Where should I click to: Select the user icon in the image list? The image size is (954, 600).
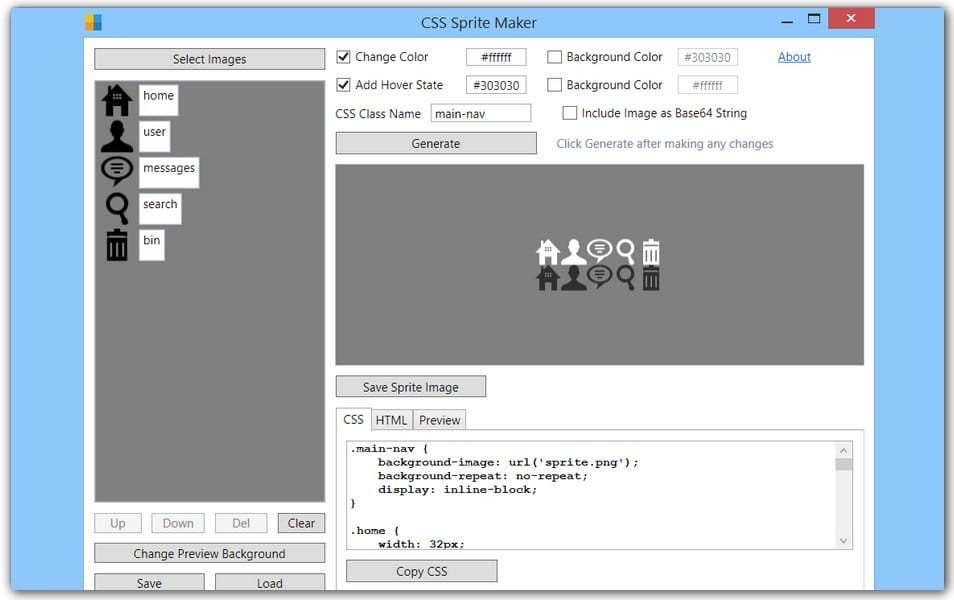pyautogui.click(x=116, y=132)
